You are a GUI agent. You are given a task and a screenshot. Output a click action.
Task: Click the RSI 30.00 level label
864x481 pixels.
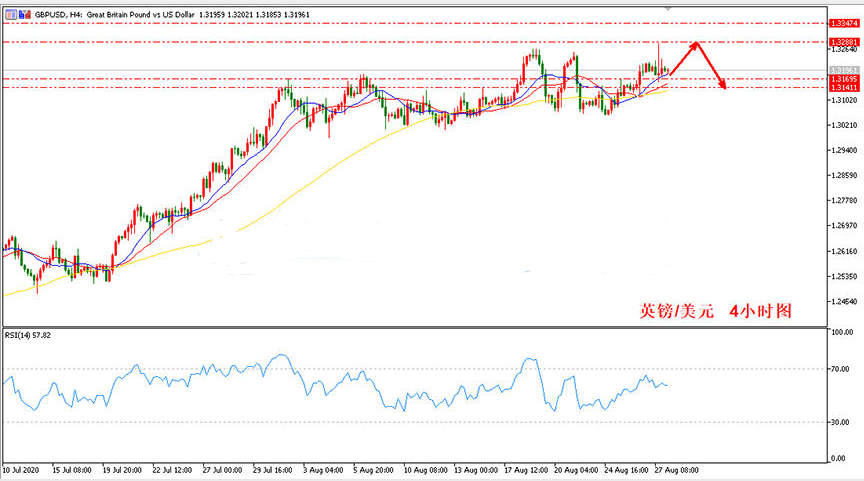coord(840,422)
